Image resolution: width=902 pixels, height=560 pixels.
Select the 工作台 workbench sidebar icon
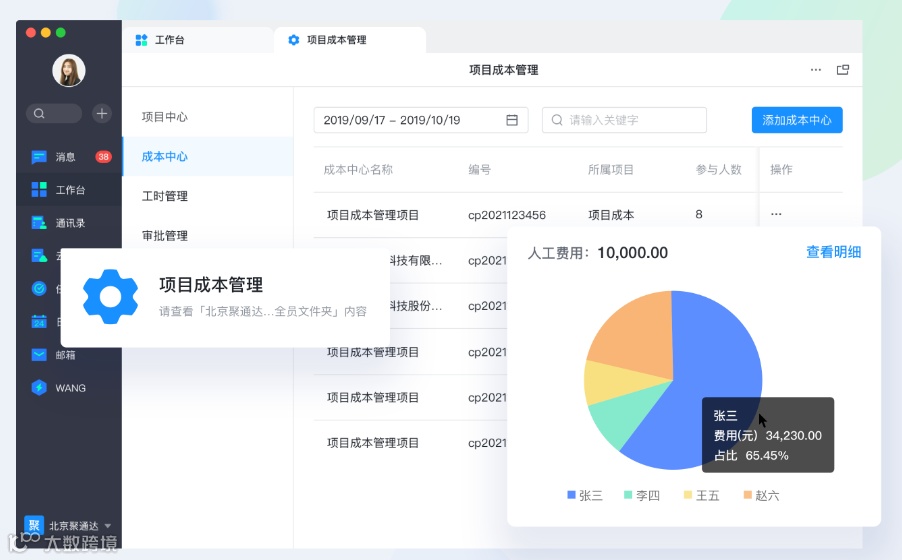(x=39, y=189)
